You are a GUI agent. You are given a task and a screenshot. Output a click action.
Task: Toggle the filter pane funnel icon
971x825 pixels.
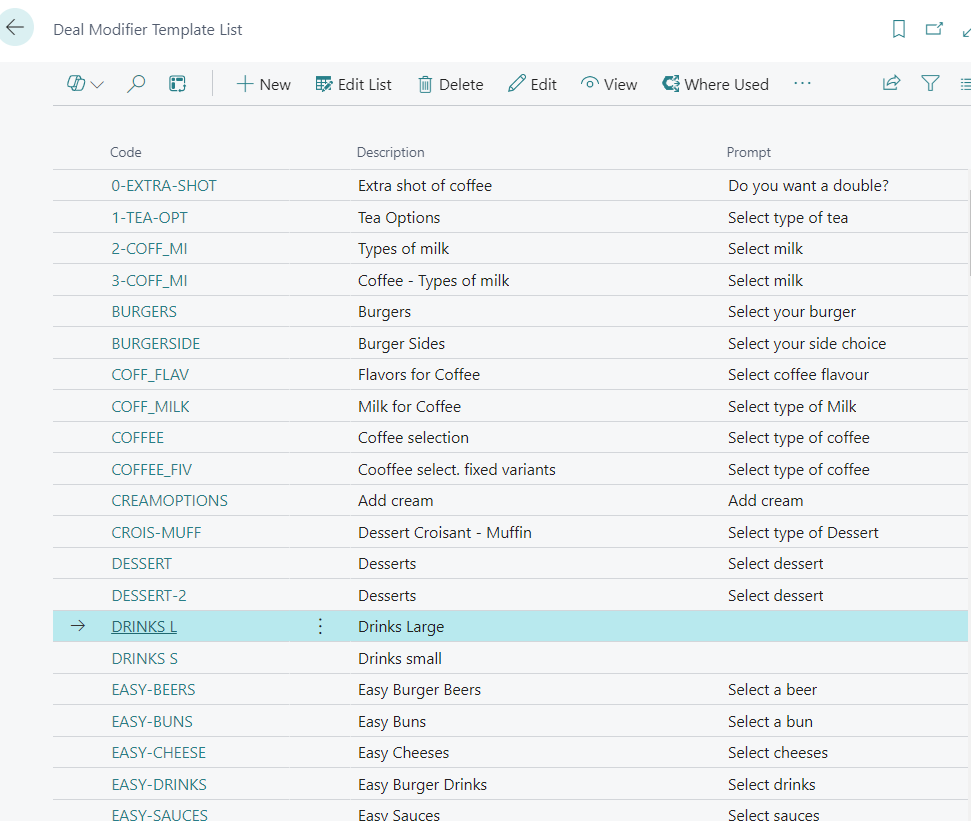930,84
